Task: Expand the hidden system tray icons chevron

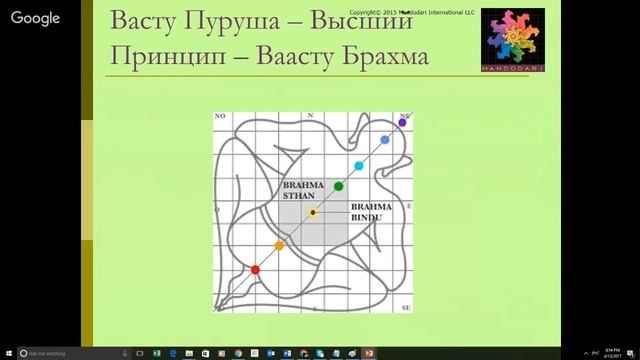Action: pos(586,353)
